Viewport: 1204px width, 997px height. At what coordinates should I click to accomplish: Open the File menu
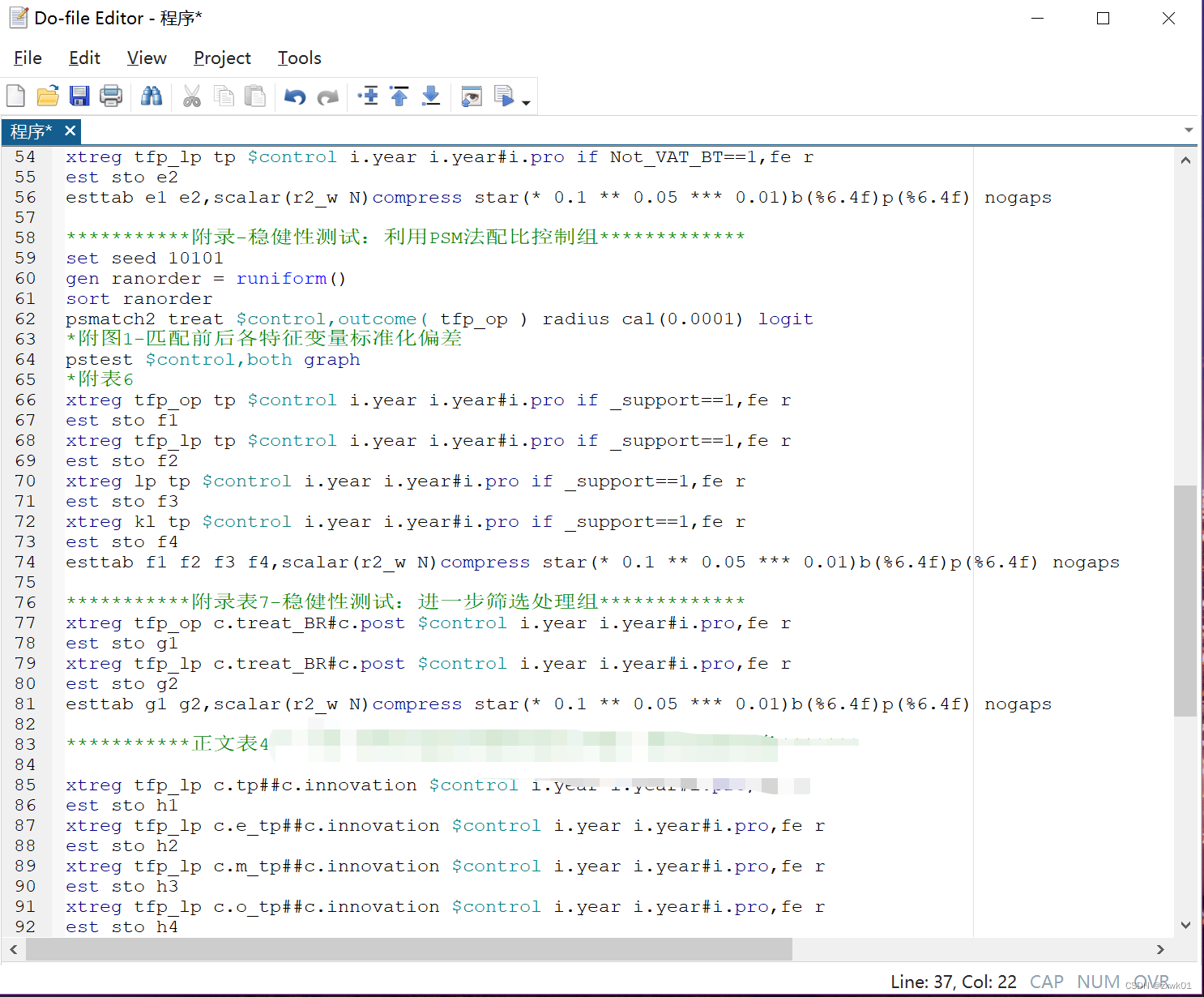(x=28, y=58)
